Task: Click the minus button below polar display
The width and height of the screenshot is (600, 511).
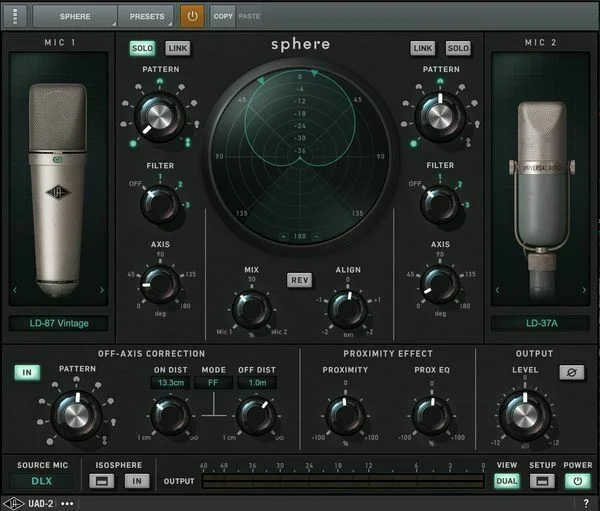Action: (316, 237)
